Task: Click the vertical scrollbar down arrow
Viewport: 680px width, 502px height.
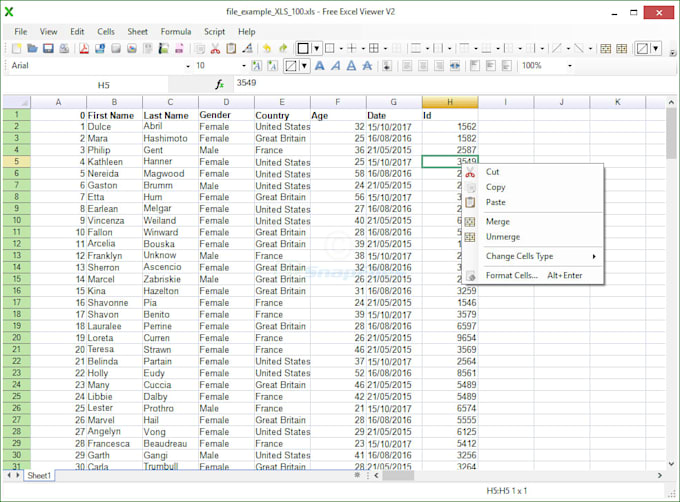Action: tap(671, 464)
